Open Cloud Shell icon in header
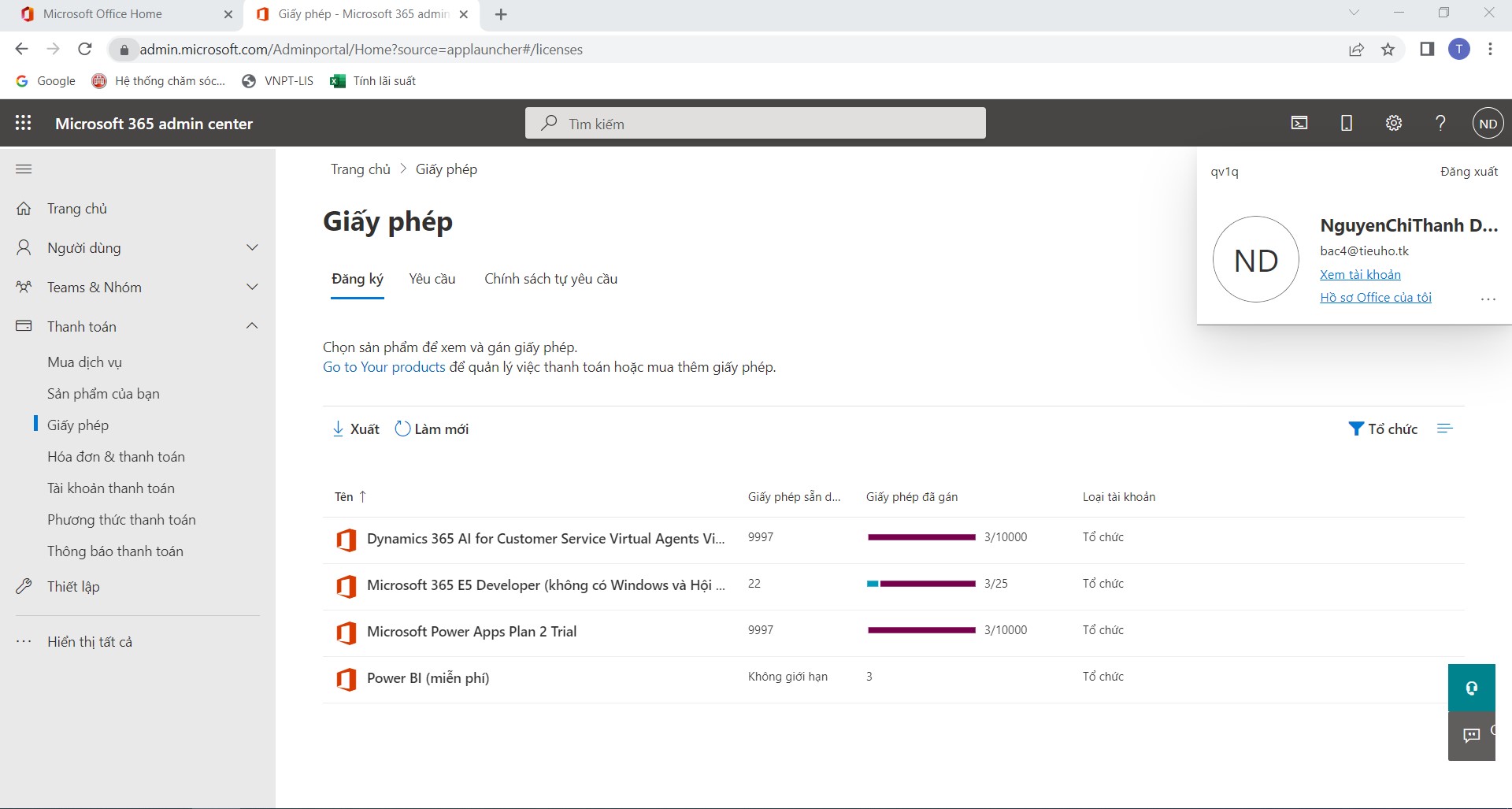 [1299, 123]
